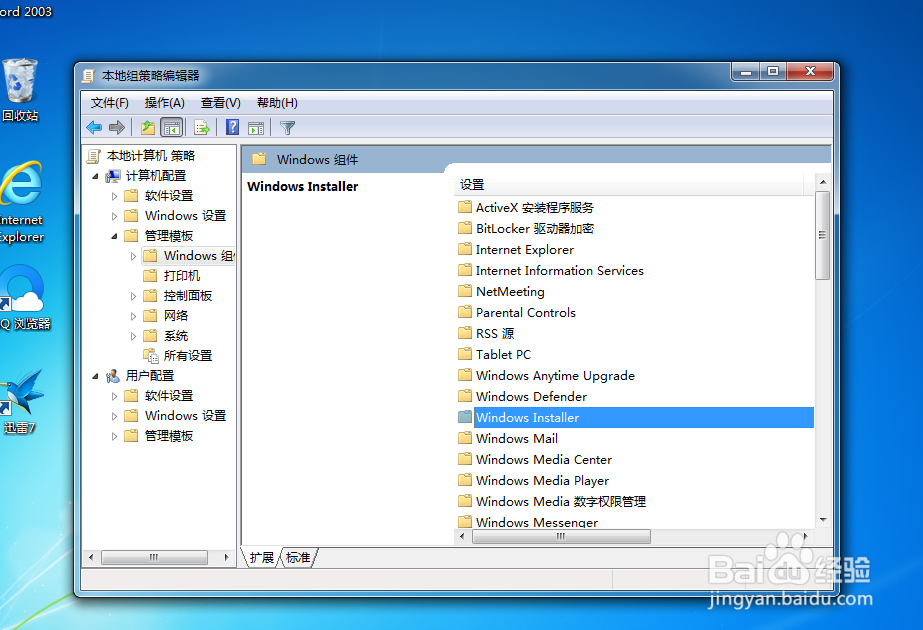The height and width of the screenshot is (630, 923).
Task: Expand 软件设置 under 计算机配置
Action: tap(114, 196)
